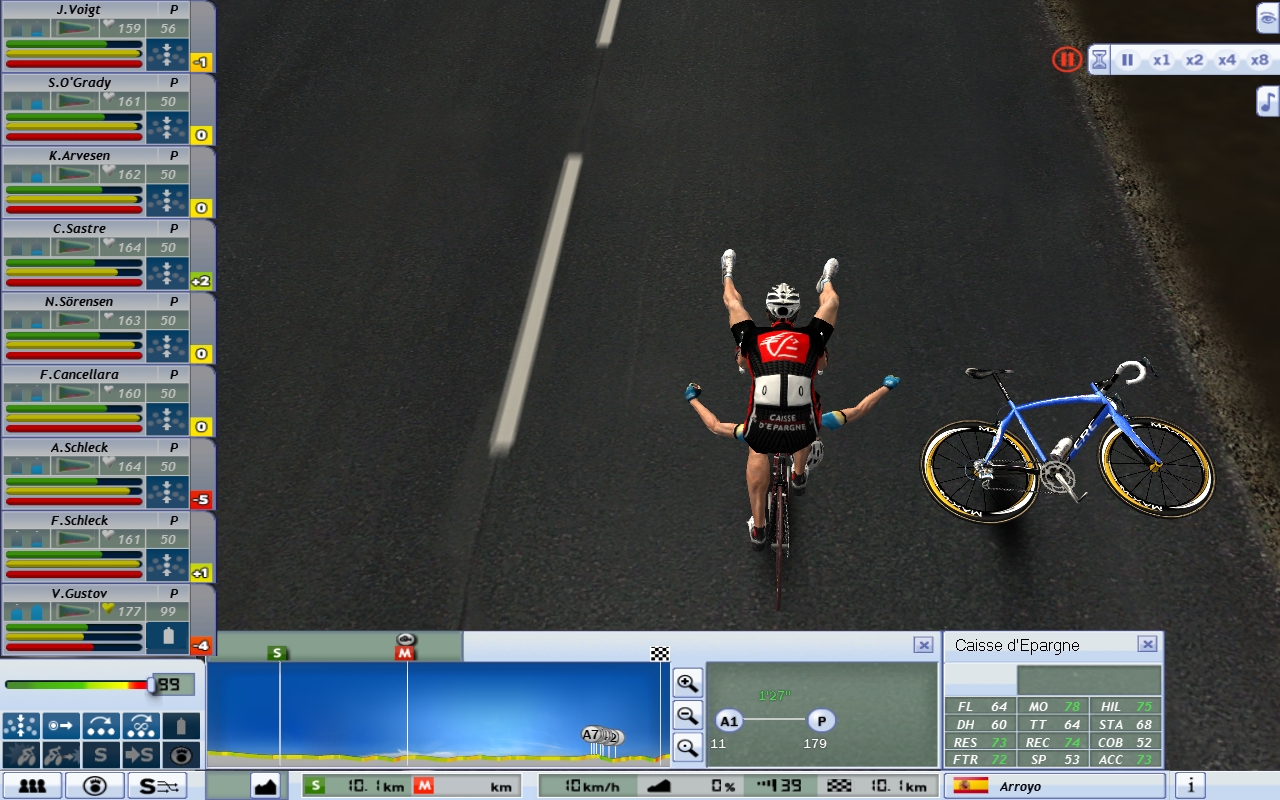Image resolution: width=1280 pixels, height=800 pixels.
Task: Click the relay riders order icon
Action: coord(100,726)
